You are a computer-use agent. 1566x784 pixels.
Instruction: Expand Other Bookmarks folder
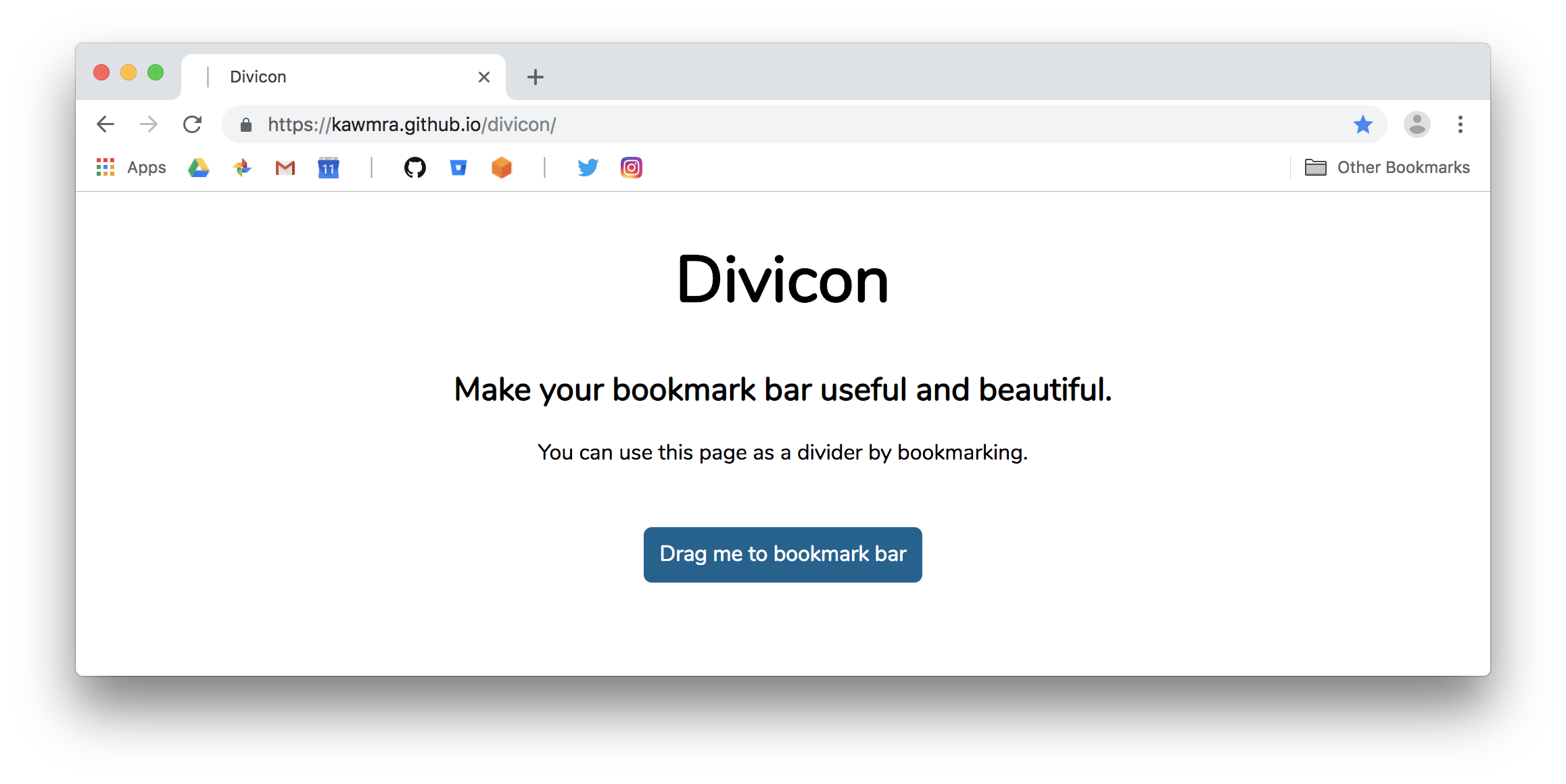tap(1387, 168)
